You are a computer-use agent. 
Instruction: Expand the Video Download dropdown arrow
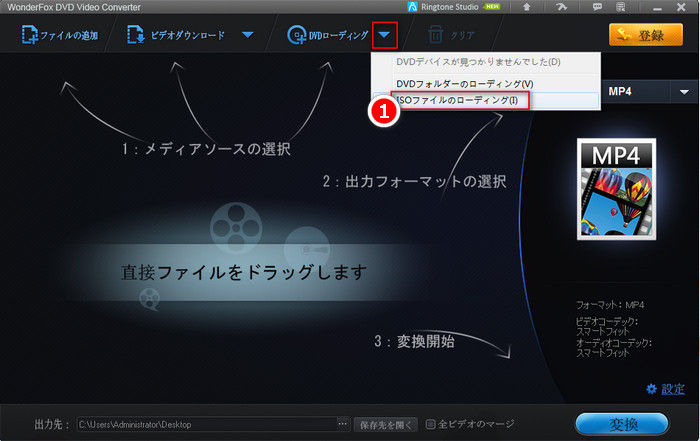pyautogui.click(x=248, y=35)
